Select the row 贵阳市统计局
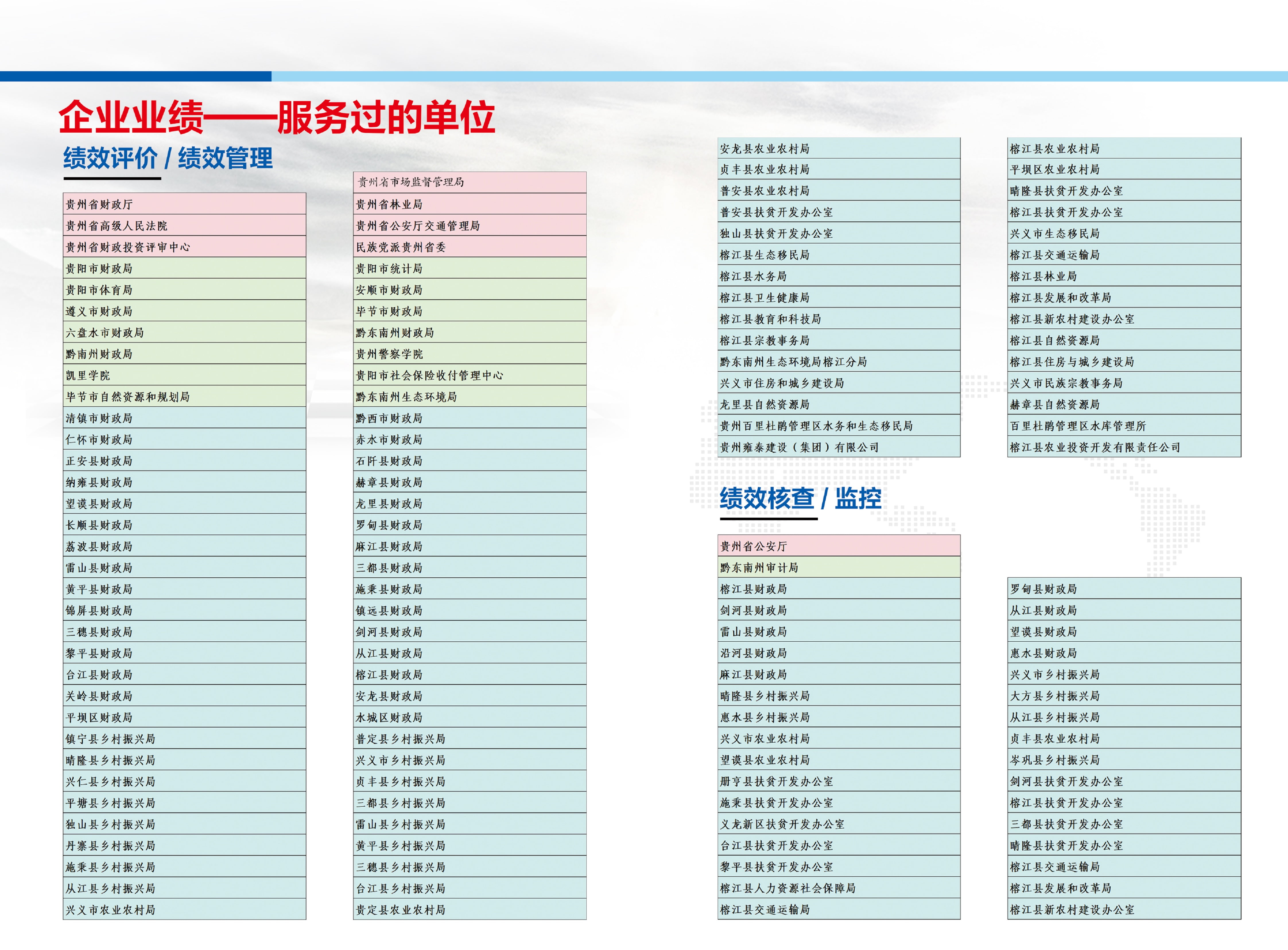 pos(470,268)
